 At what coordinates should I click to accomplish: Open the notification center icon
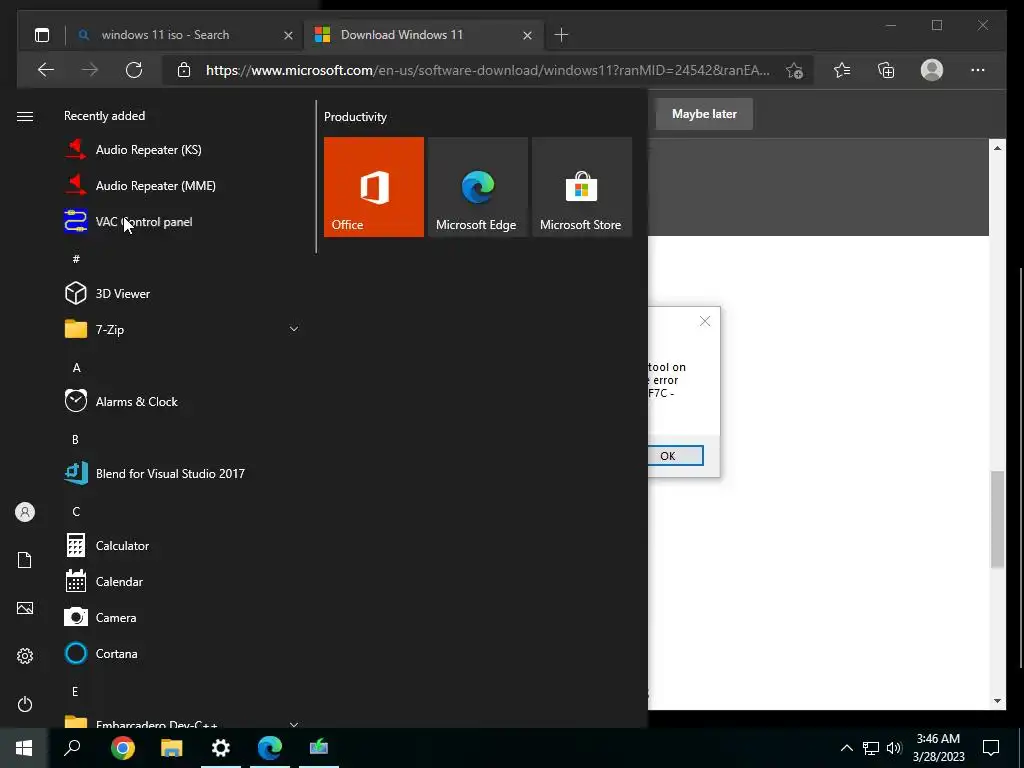pos(991,748)
